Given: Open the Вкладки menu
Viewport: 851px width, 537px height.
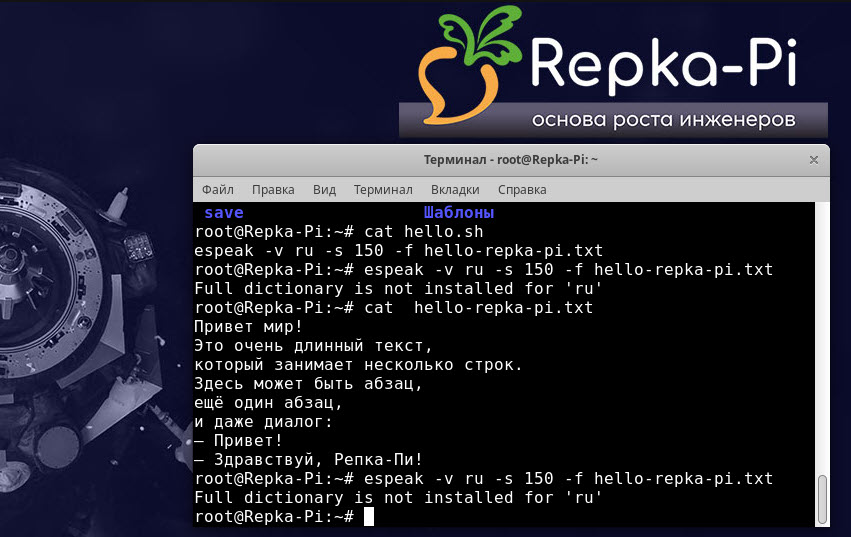Looking at the screenshot, I should click(x=455, y=189).
